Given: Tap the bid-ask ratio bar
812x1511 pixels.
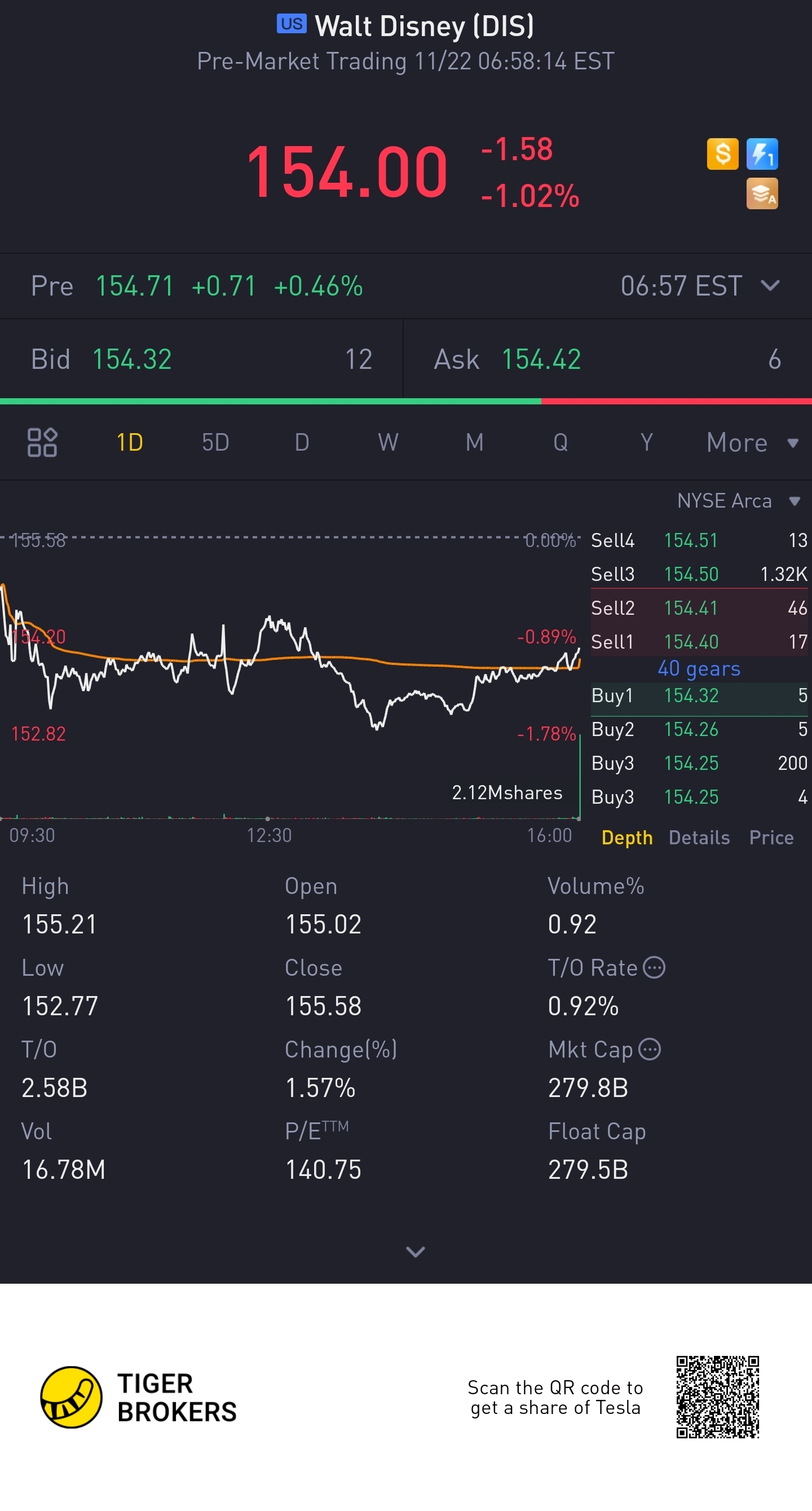Looking at the screenshot, I should (x=405, y=401).
